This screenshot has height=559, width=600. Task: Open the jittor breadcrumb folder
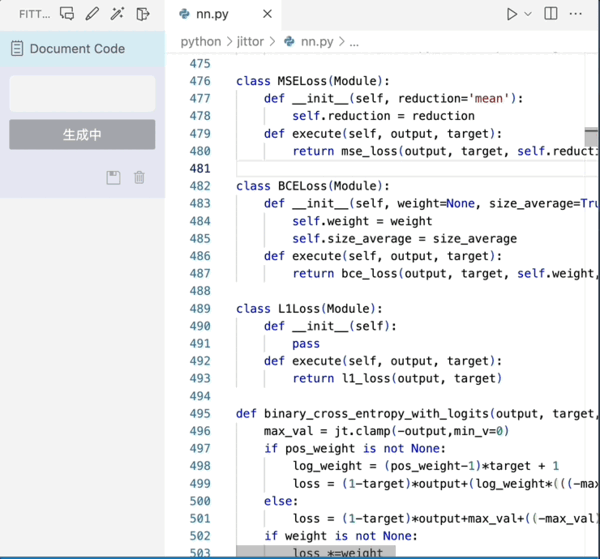pos(250,42)
